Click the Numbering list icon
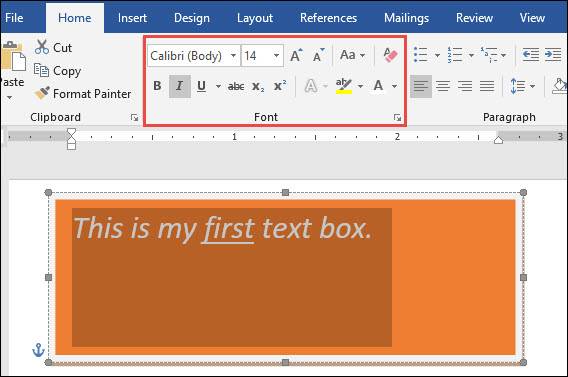 [x=455, y=55]
